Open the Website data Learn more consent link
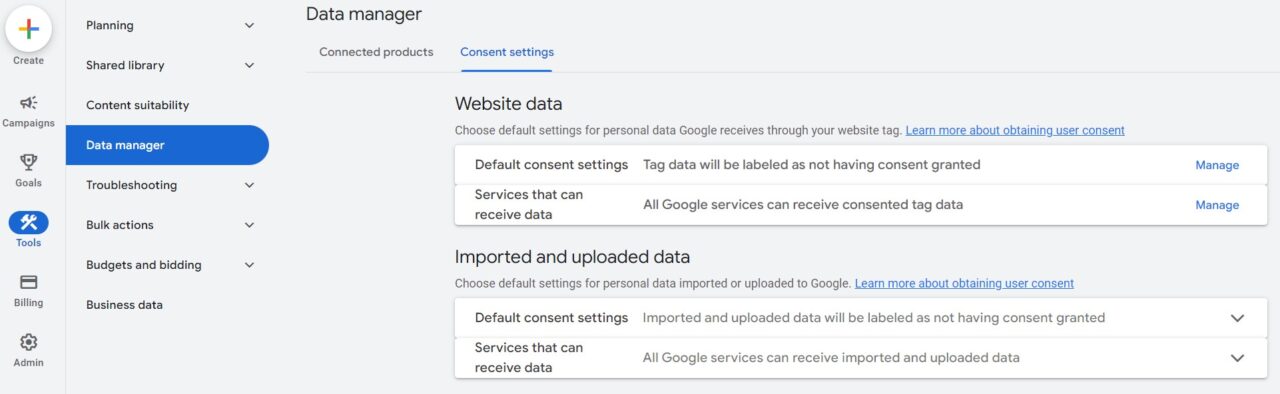The image size is (1280, 394). (x=1015, y=131)
